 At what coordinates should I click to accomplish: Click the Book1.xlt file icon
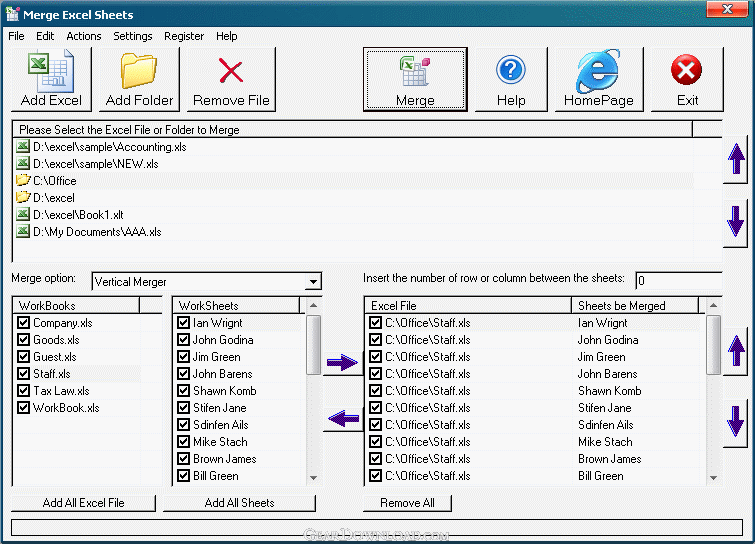[23, 214]
